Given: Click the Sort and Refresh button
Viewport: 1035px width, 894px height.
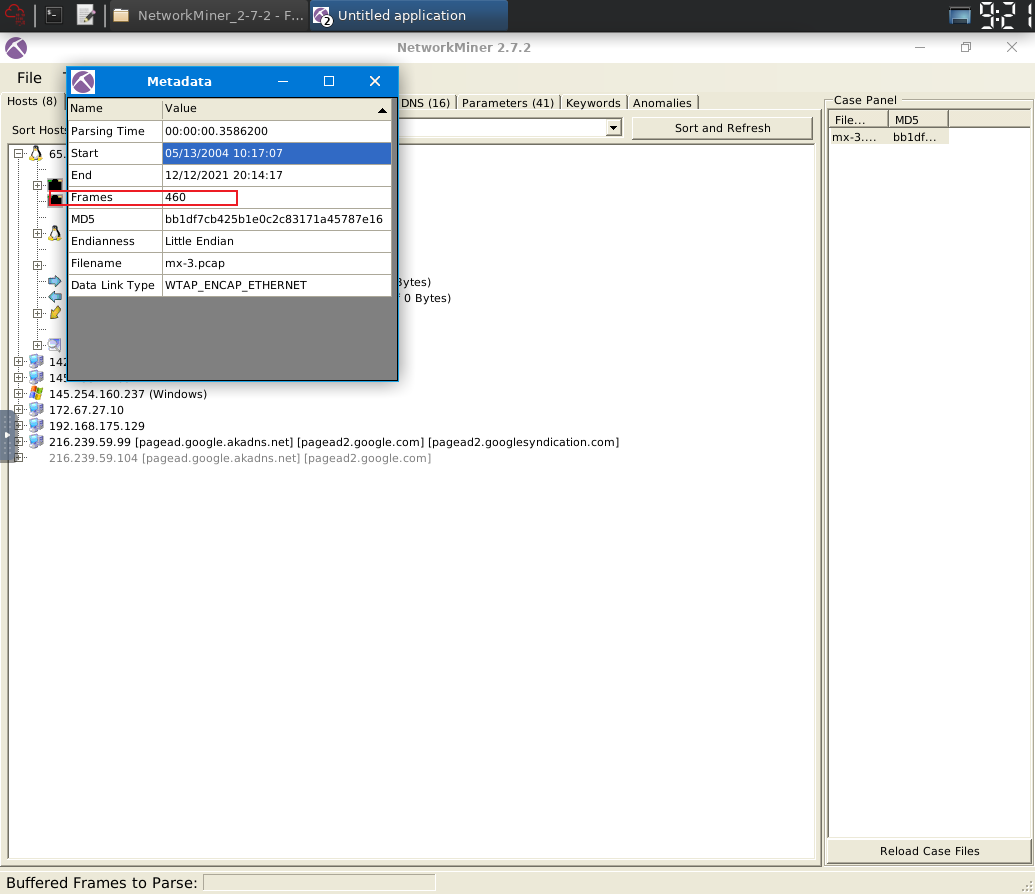Looking at the screenshot, I should click(x=722, y=128).
